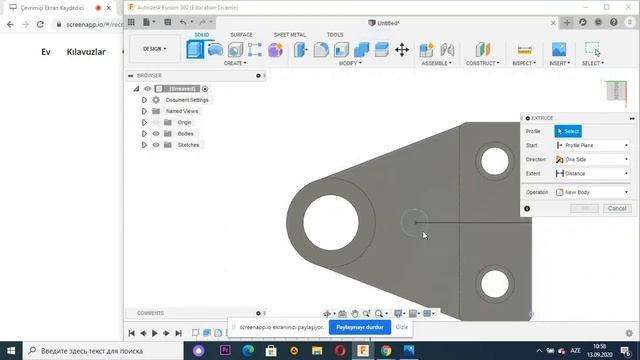
Task: Select the Press Pull tool
Action: click(x=301, y=50)
